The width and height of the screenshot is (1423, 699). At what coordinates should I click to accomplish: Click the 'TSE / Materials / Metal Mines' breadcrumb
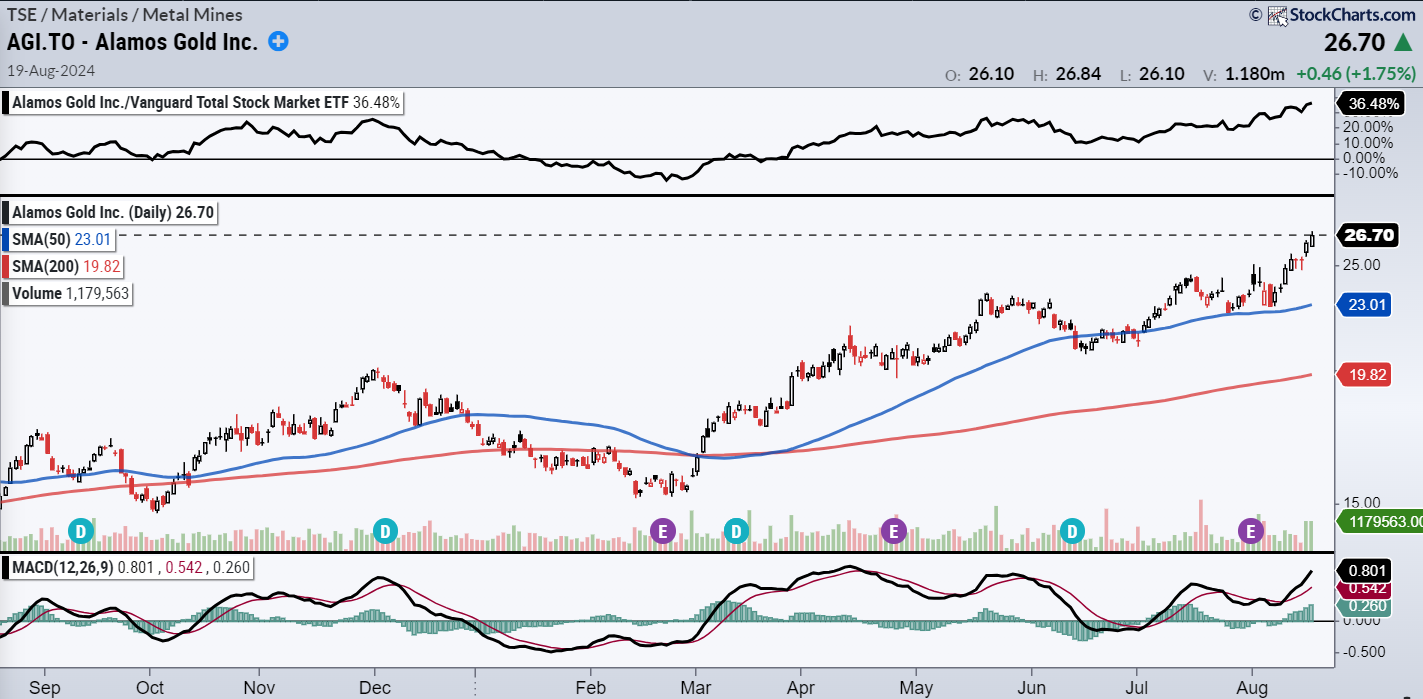[x=124, y=15]
